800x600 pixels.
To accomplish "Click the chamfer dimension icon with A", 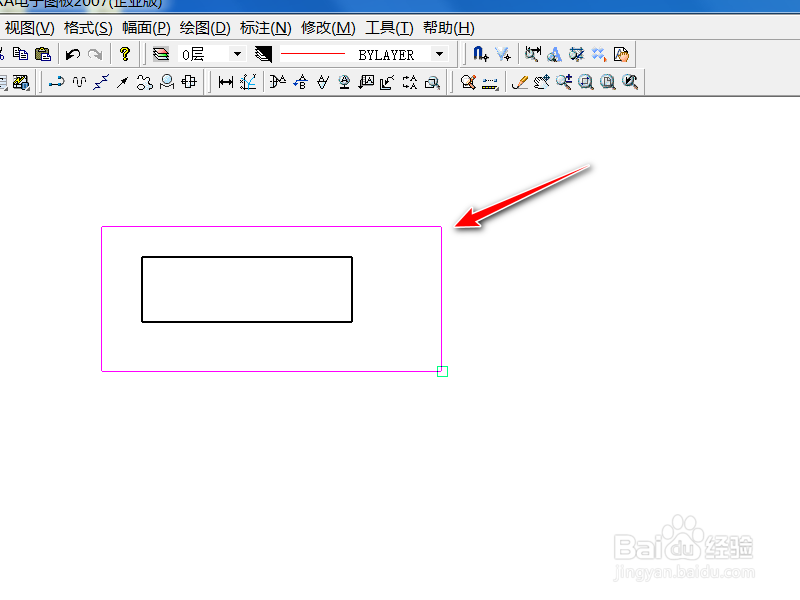I will pos(278,82).
